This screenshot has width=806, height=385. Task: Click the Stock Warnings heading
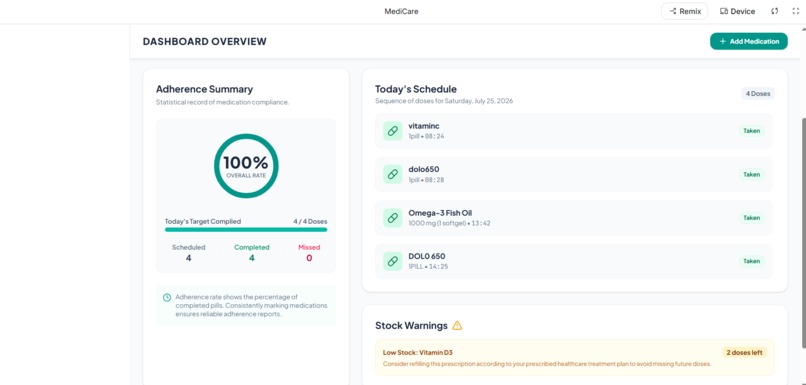click(x=411, y=325)
